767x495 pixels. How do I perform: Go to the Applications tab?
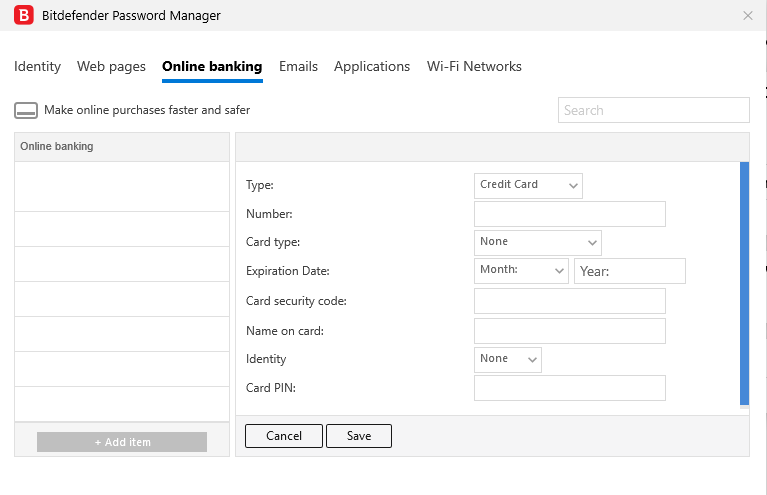click(x=372, y=67)
